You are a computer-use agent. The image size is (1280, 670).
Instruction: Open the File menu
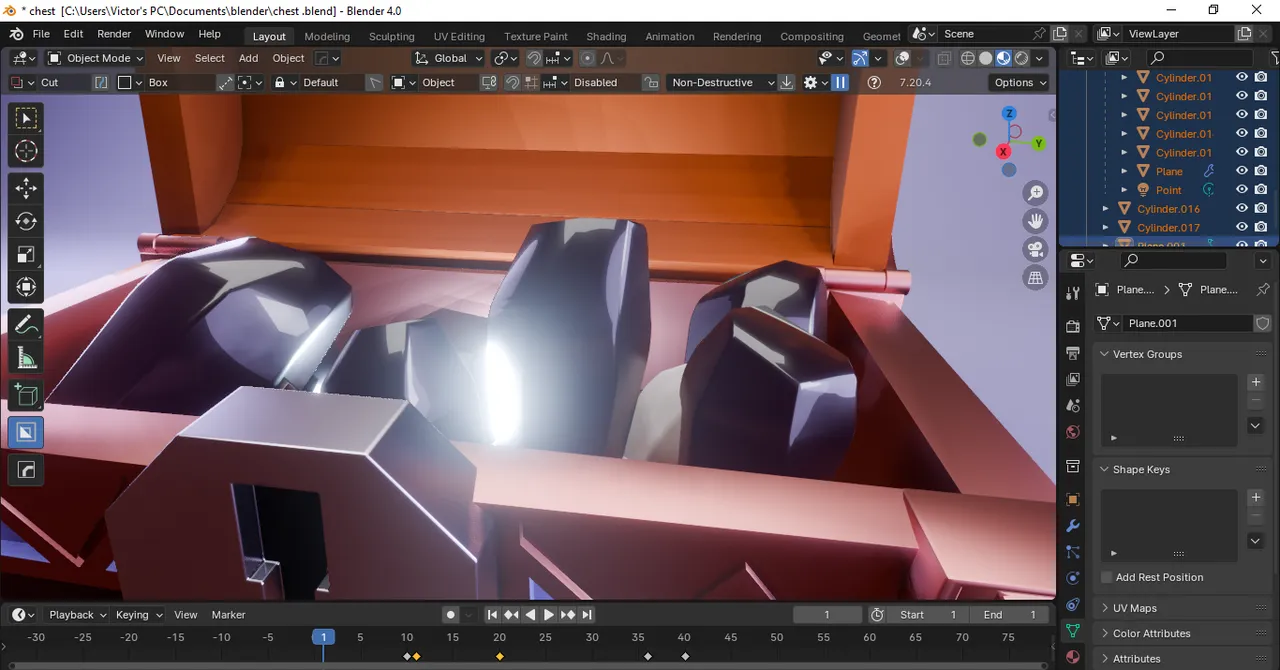(x=41, y=34)
